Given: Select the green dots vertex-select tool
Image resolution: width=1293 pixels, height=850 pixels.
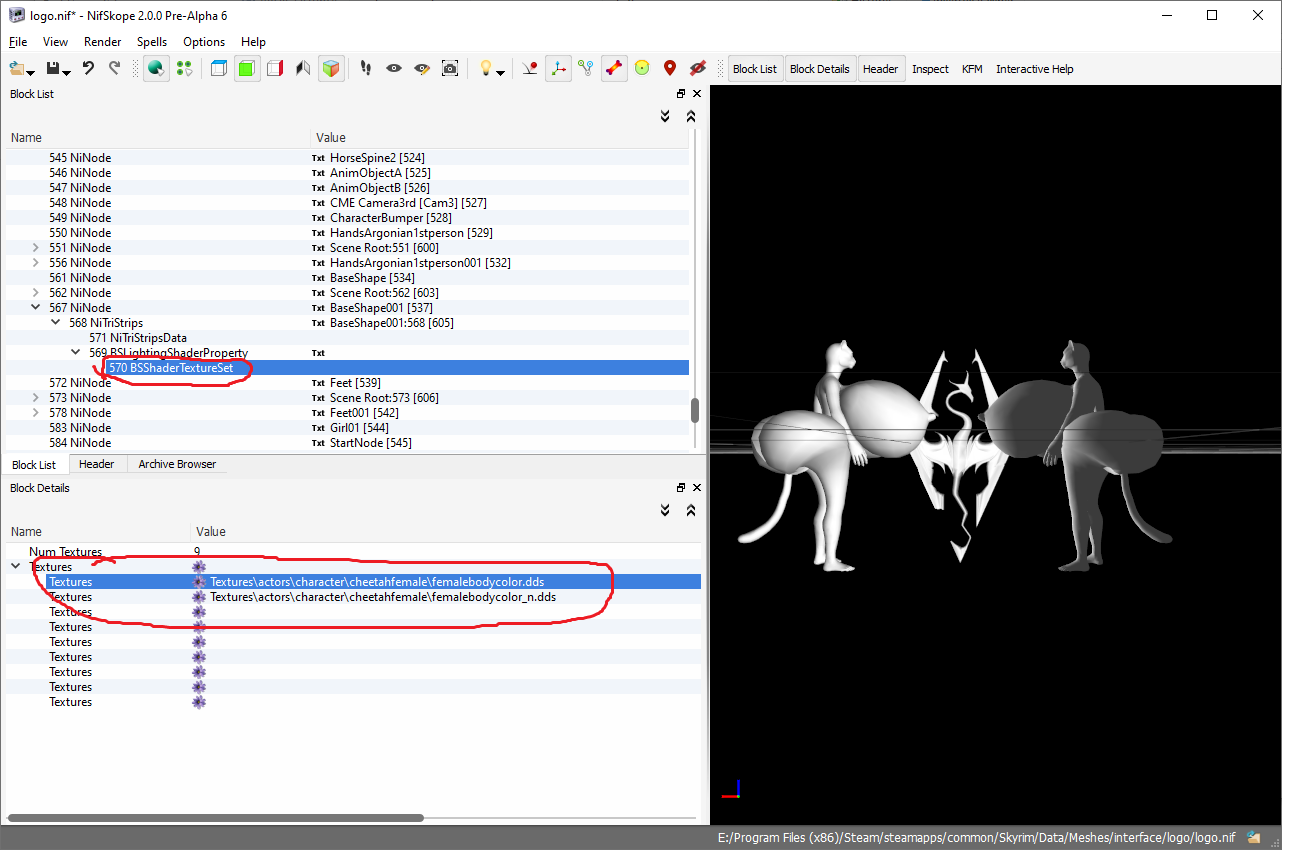Looking at the screenshot, I should [184, 69].
